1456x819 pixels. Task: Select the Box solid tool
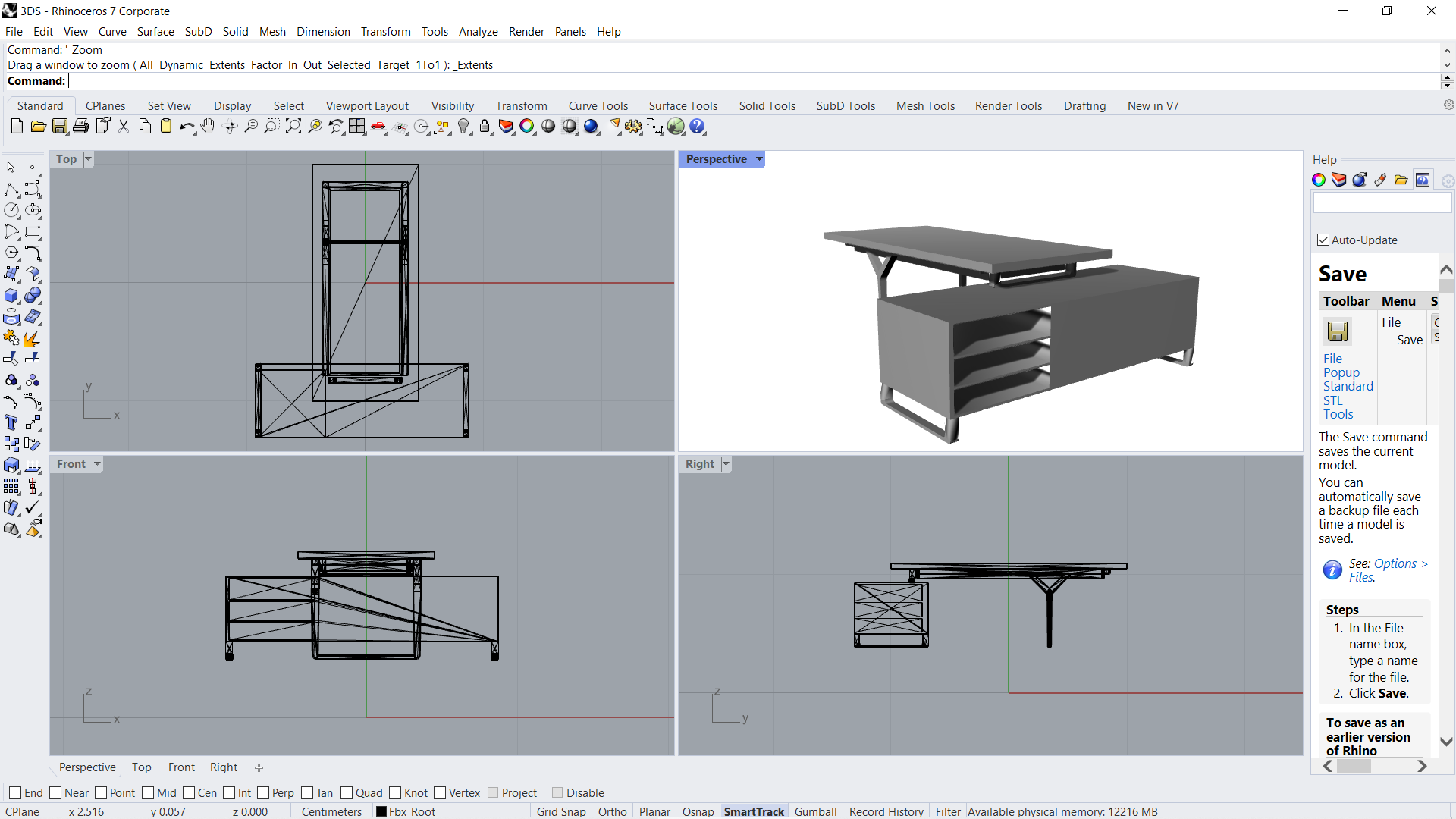tap(11, 296)
